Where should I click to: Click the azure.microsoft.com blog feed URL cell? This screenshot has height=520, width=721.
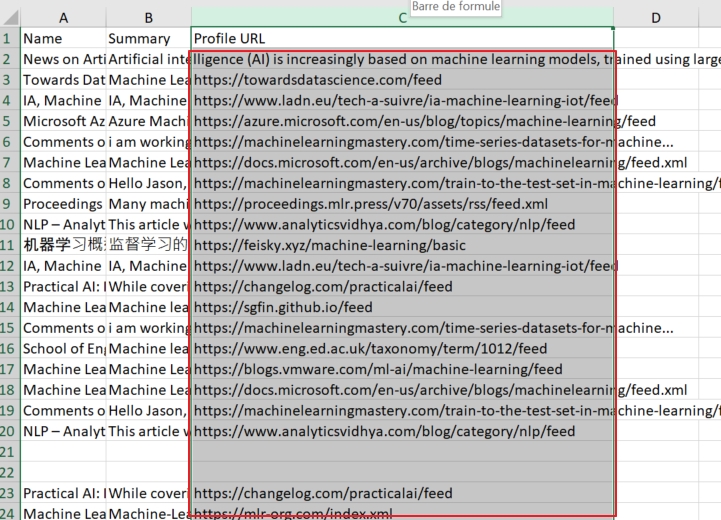click(x=402, y=121)
